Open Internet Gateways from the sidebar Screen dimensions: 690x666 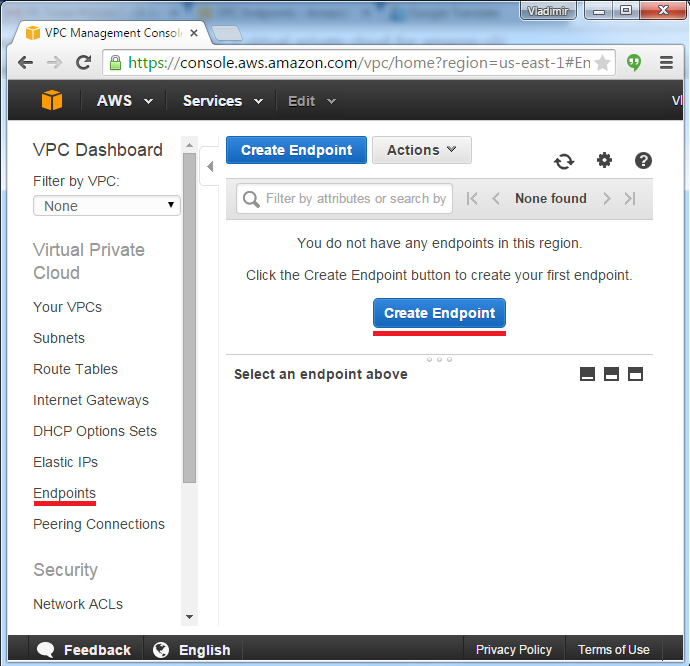pos(90,400)
